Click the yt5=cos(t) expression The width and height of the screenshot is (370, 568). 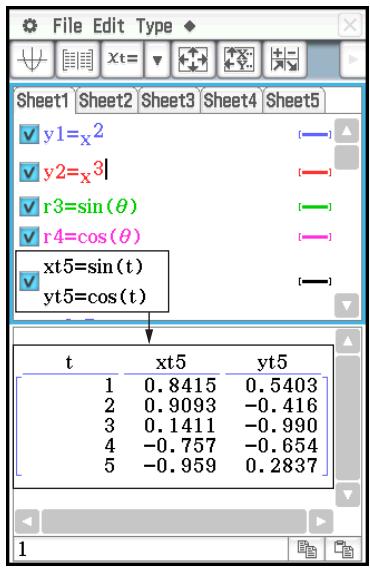95,297
